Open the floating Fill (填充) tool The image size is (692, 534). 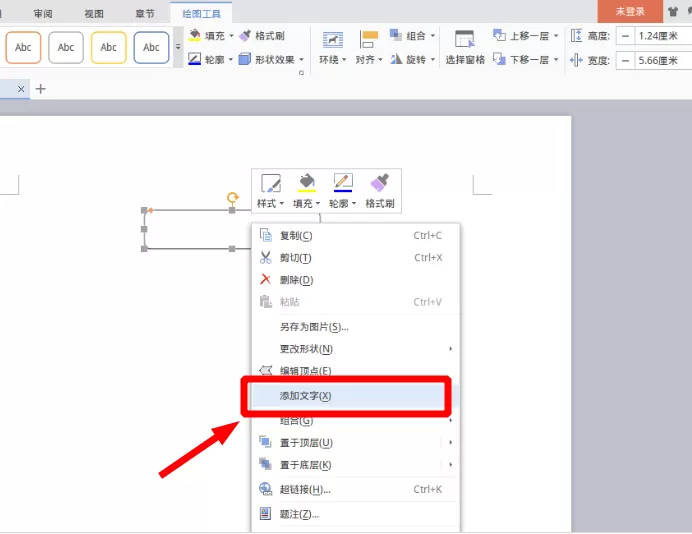pos(306,191)
